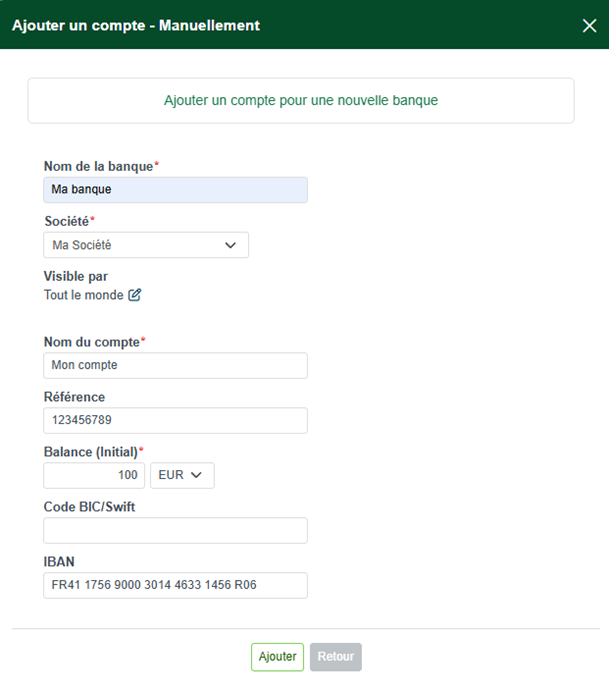
Task: Click the dialog title Ajouter un compte - Manuellement
Action: 136,26
